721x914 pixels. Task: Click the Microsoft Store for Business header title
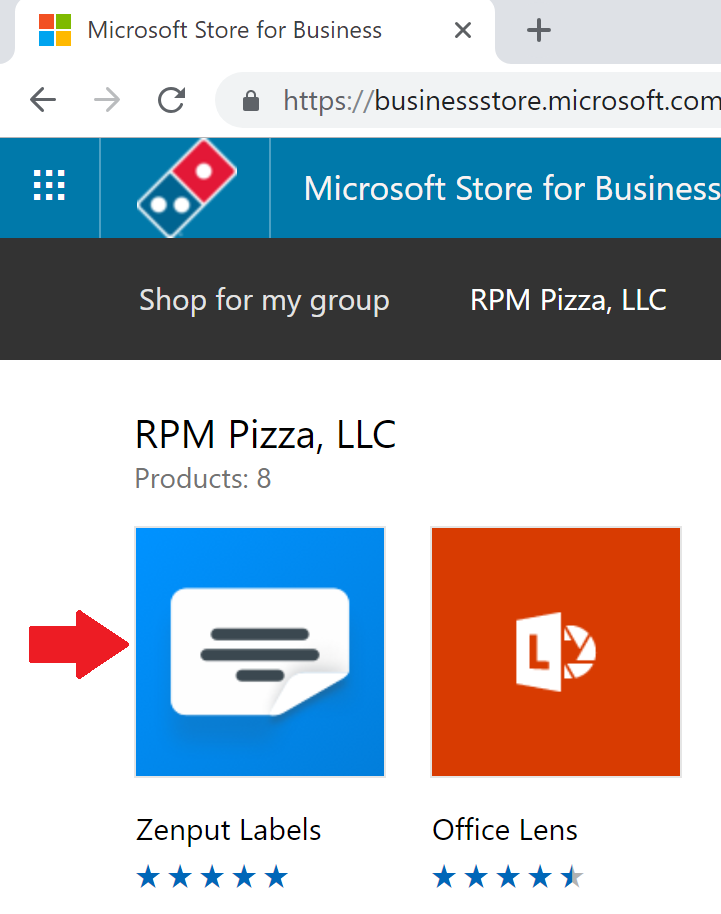coord(512,188)
